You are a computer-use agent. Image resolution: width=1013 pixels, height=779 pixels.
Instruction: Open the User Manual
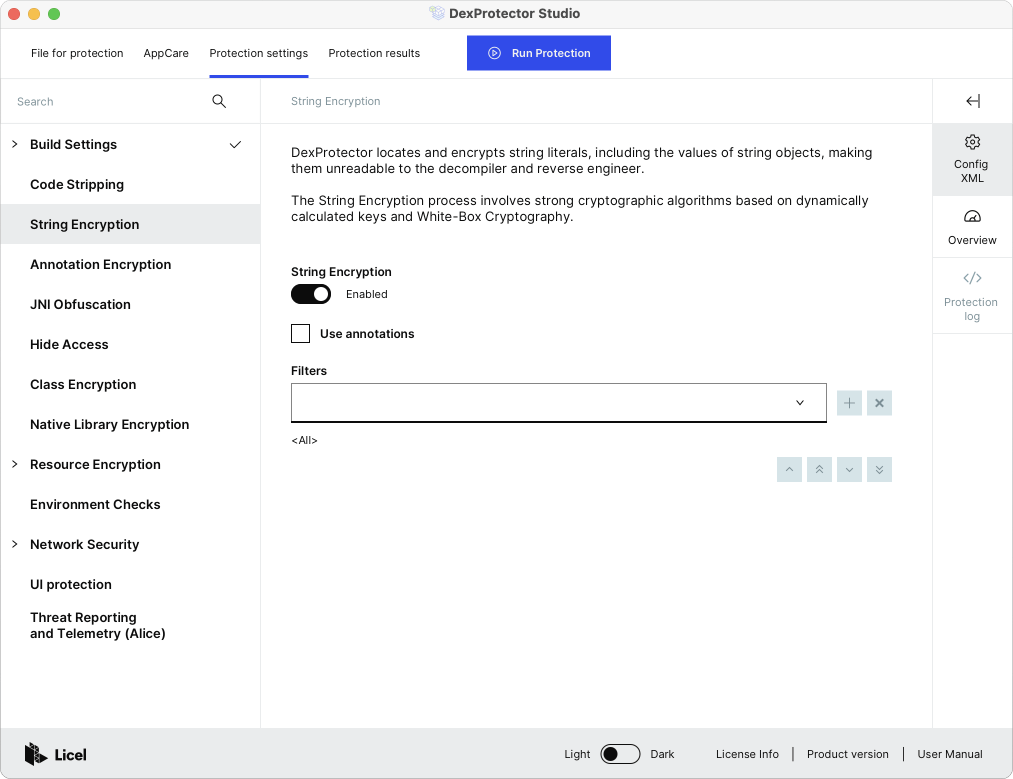tap(950, 754)
